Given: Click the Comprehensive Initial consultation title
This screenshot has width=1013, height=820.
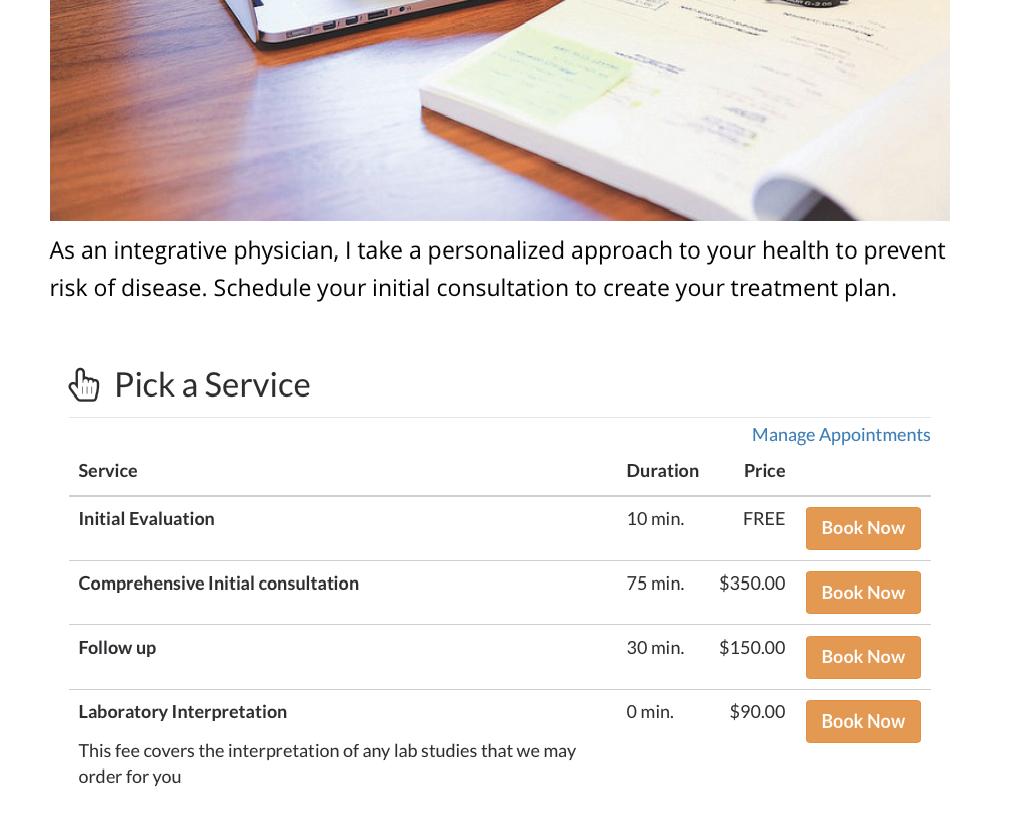Looking at the screenshot, I should (x=218, y=583).
